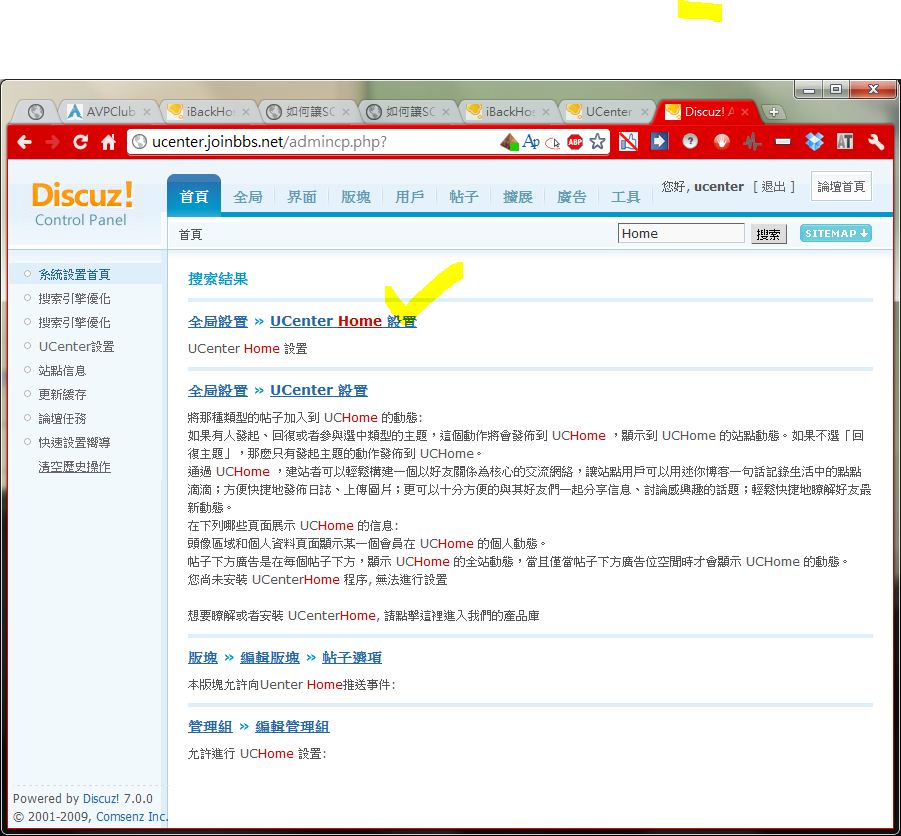Click the 搜索 search button
The width and height of the screenshot is (901, 836).
pos(768,234)
